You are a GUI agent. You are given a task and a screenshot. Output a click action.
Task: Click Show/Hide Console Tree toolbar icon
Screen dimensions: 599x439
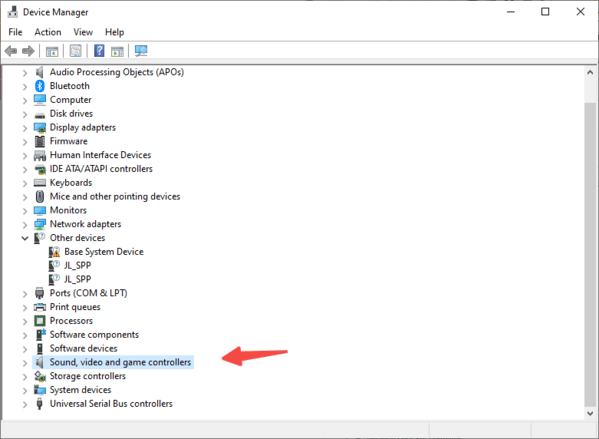click(52, 51)
